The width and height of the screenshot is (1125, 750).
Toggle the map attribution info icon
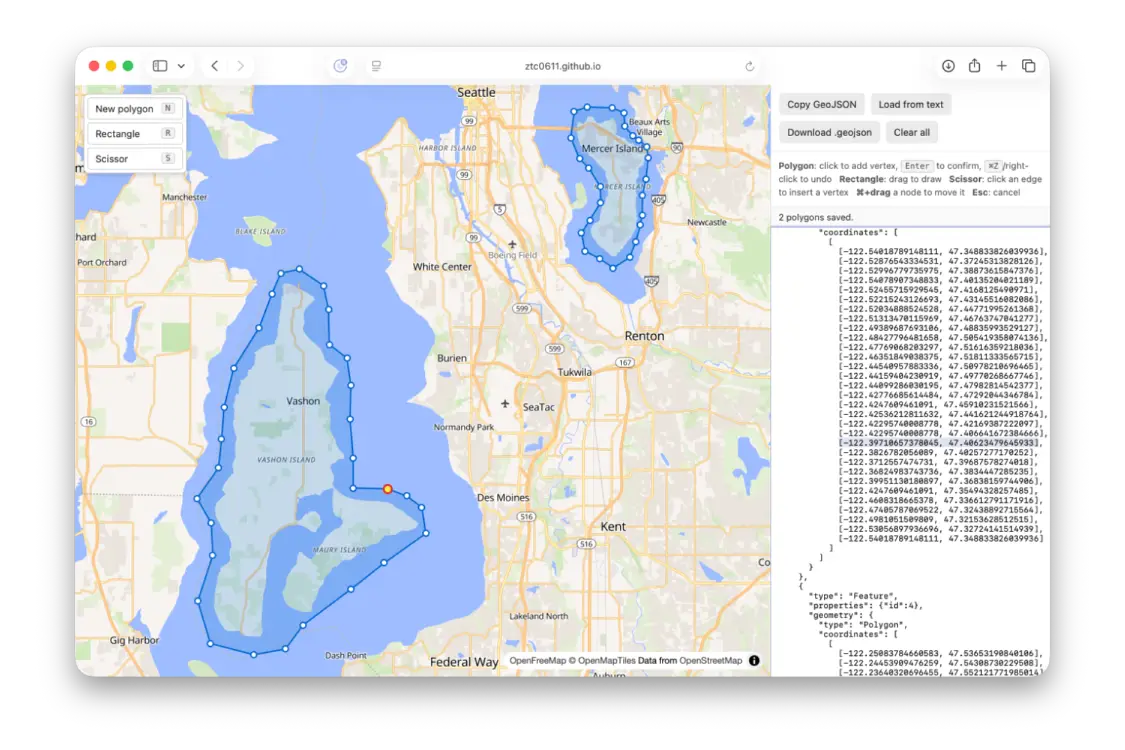[754, 660]
